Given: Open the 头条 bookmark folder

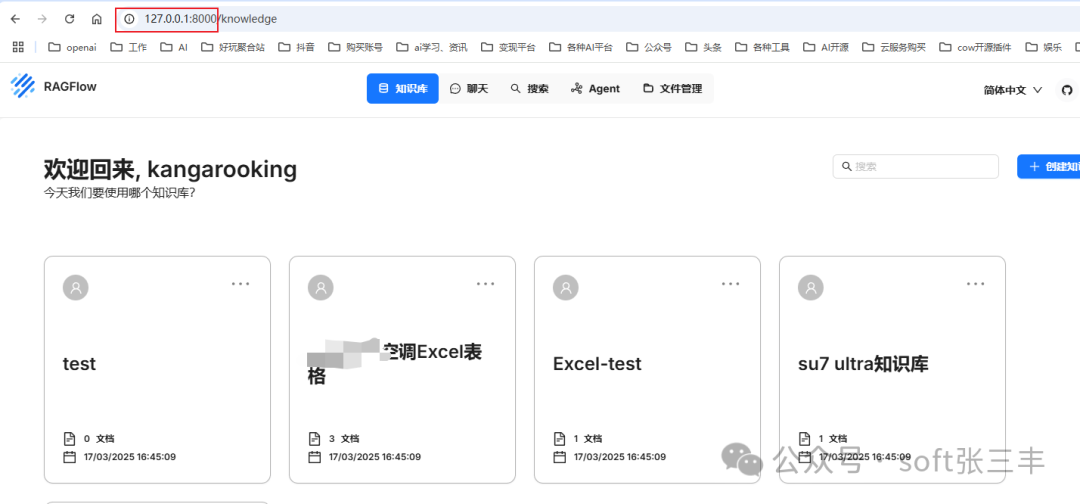Looking at the screenshot, I should (x=703, y=48).
